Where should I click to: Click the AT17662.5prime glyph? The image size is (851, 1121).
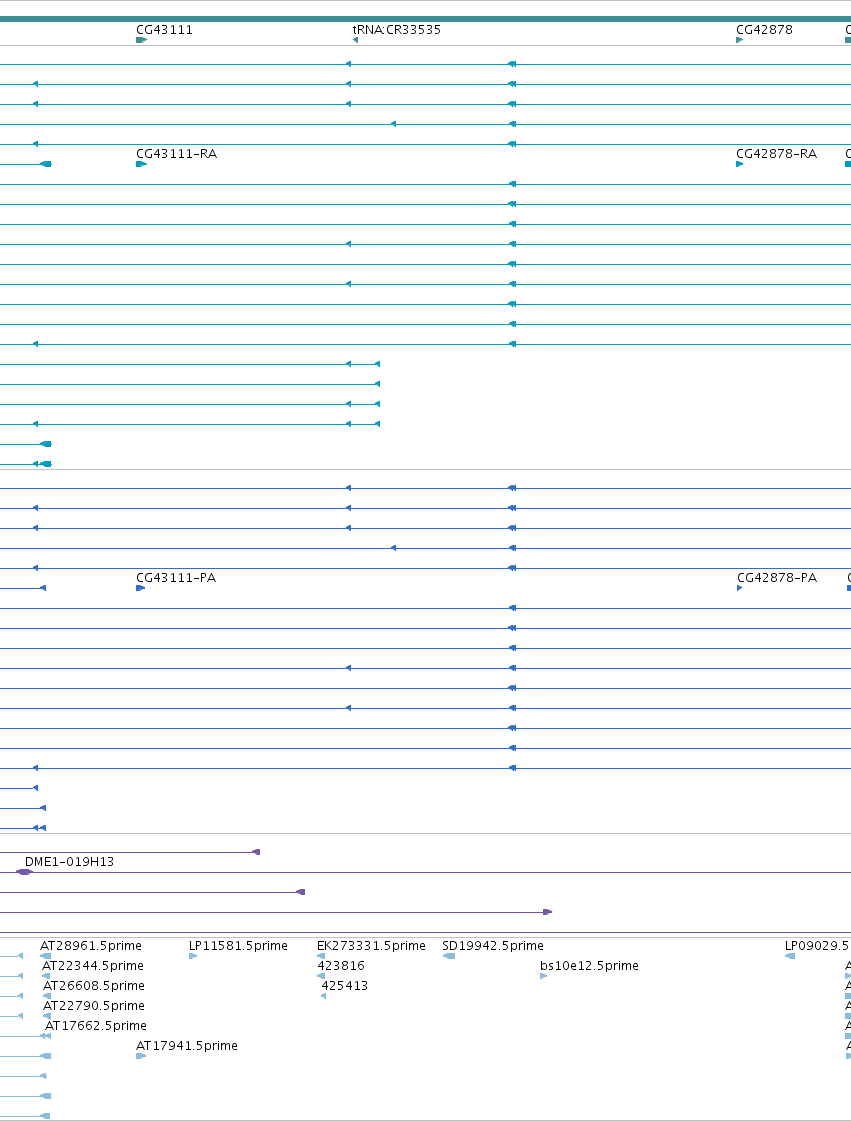pyautogui.click(x=46, y=1036)
